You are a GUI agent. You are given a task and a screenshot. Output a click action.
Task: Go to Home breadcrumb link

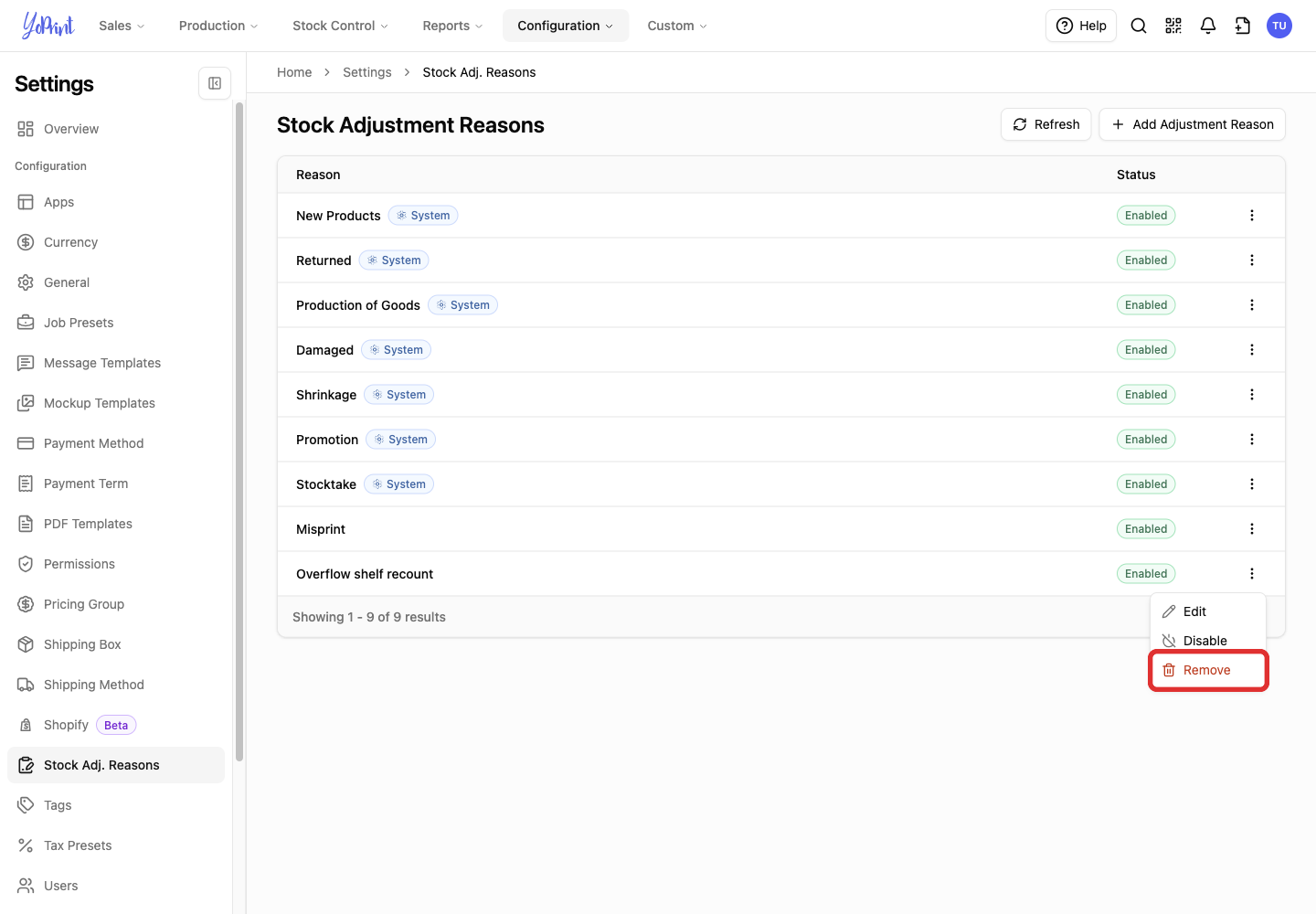pos(294,72)
